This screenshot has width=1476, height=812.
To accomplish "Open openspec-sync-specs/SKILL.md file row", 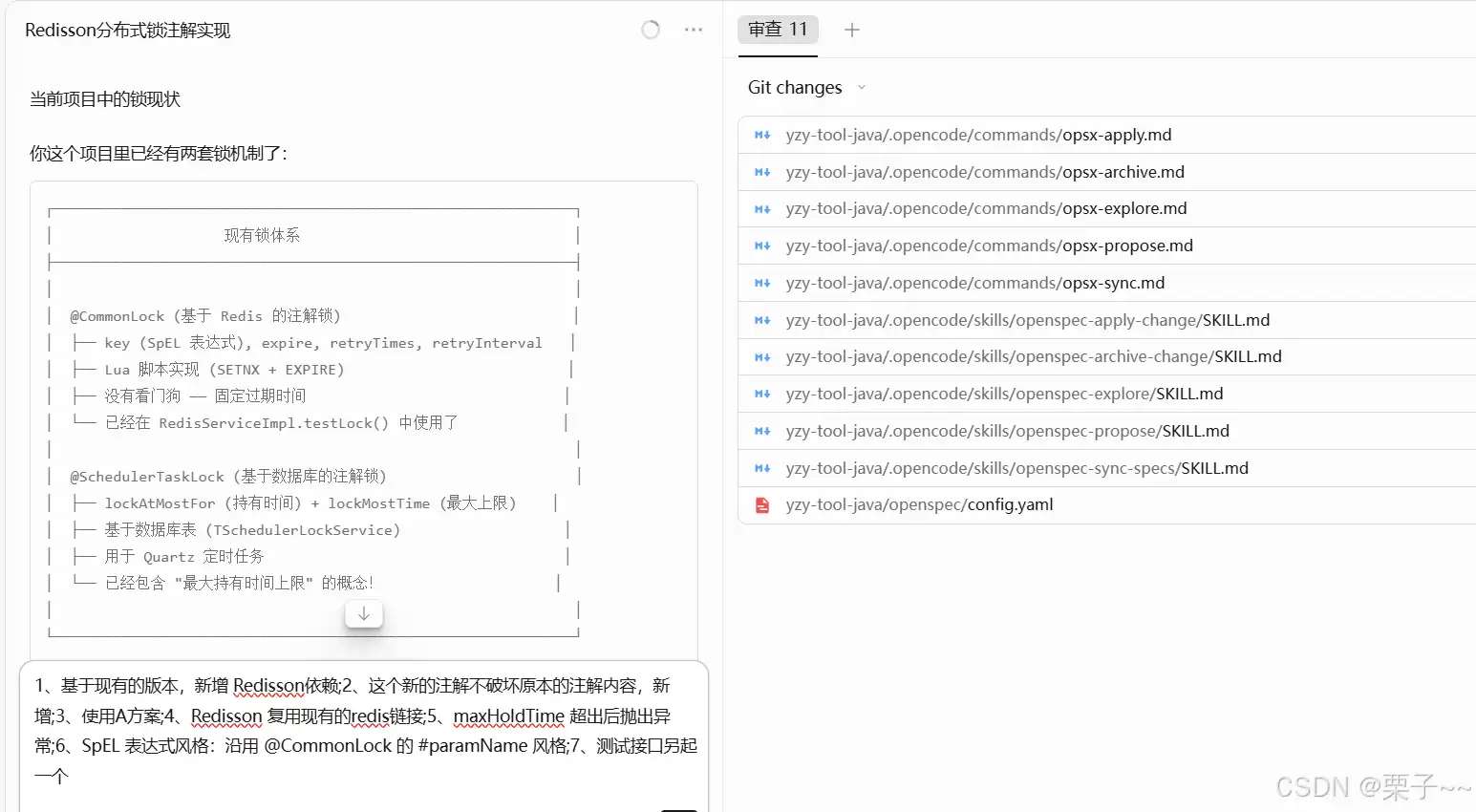I will point(1107,468).
